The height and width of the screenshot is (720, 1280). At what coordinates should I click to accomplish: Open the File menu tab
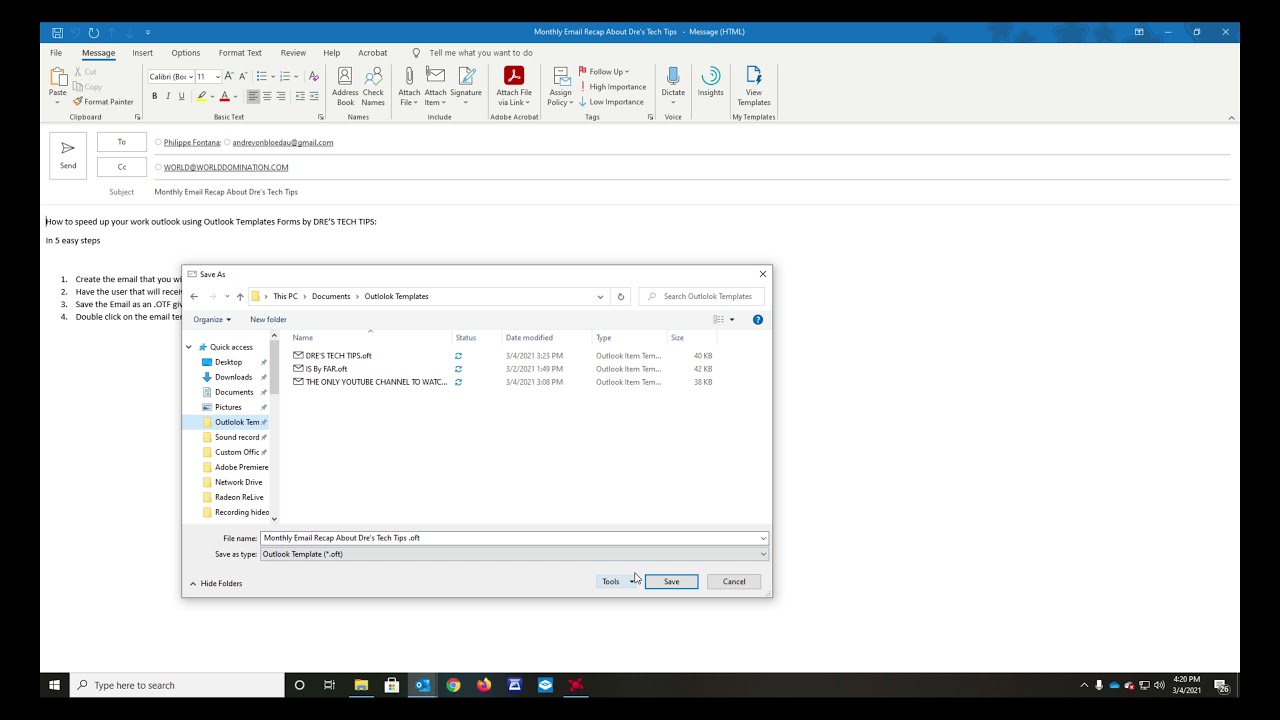(x=56, y=53)
